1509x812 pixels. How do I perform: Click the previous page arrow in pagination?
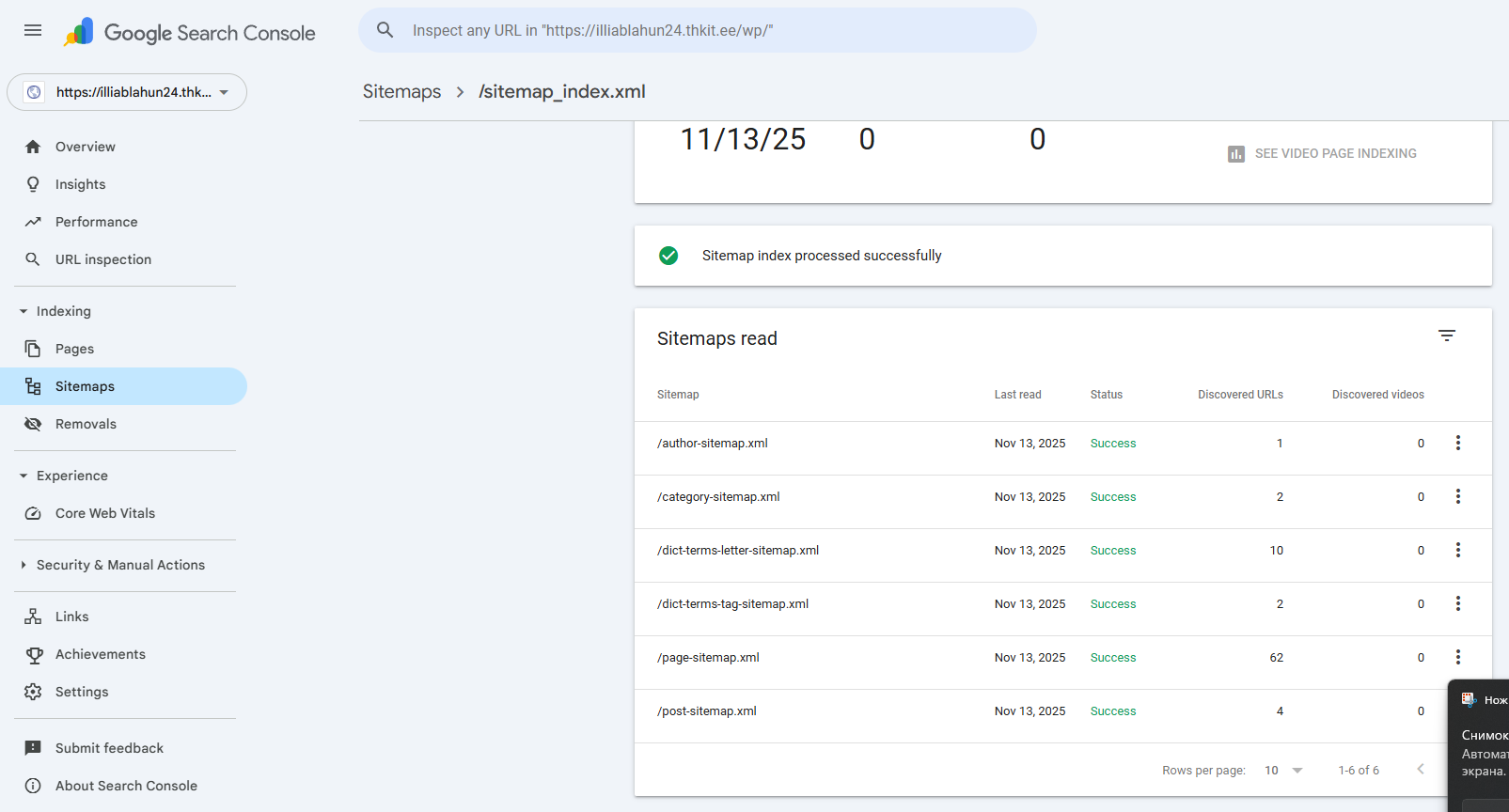1420,770
